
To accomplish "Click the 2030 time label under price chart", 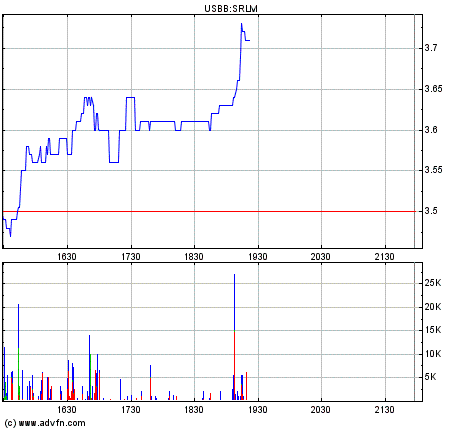I will [x=321, y=257].
